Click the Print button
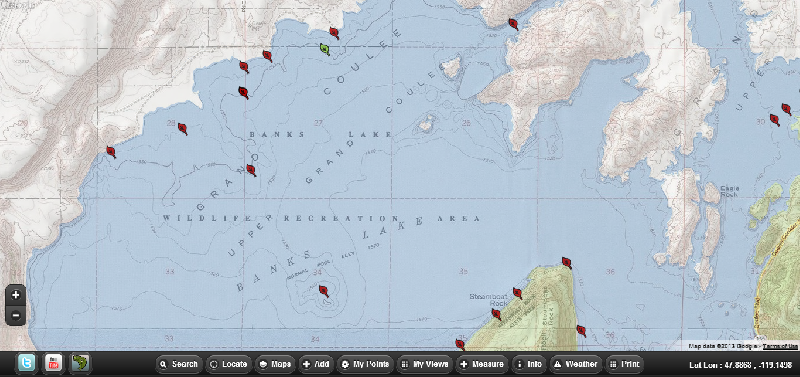800x377 pixels. tap(624, 364)
